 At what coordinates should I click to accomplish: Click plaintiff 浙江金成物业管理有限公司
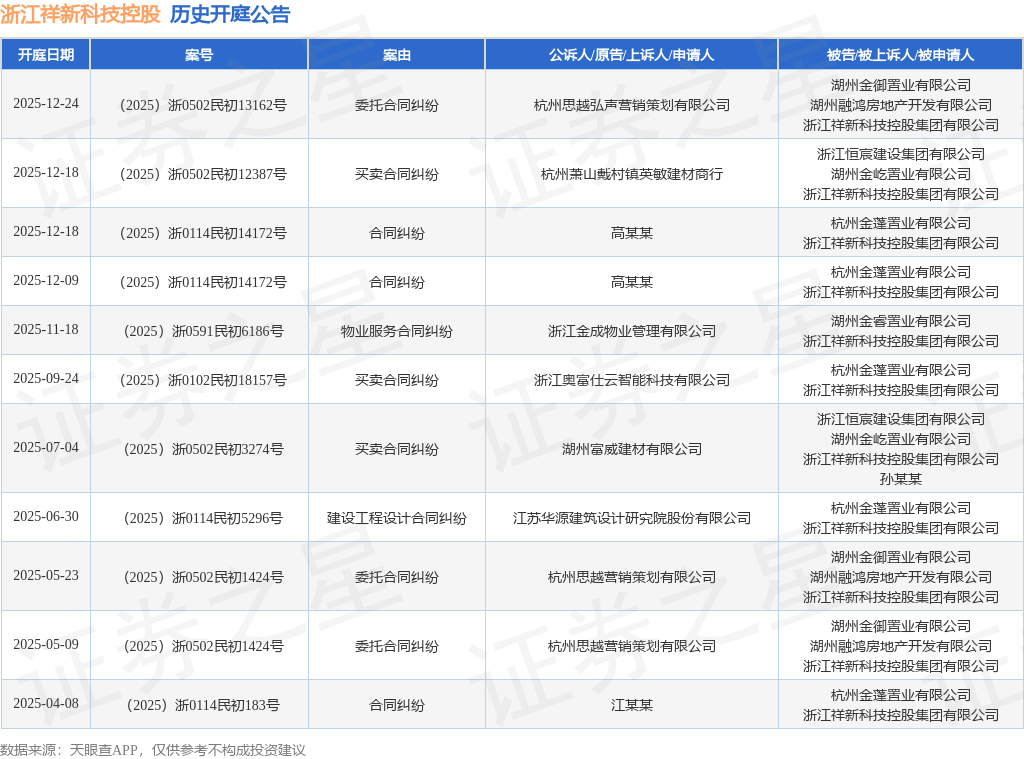point(632,331)
